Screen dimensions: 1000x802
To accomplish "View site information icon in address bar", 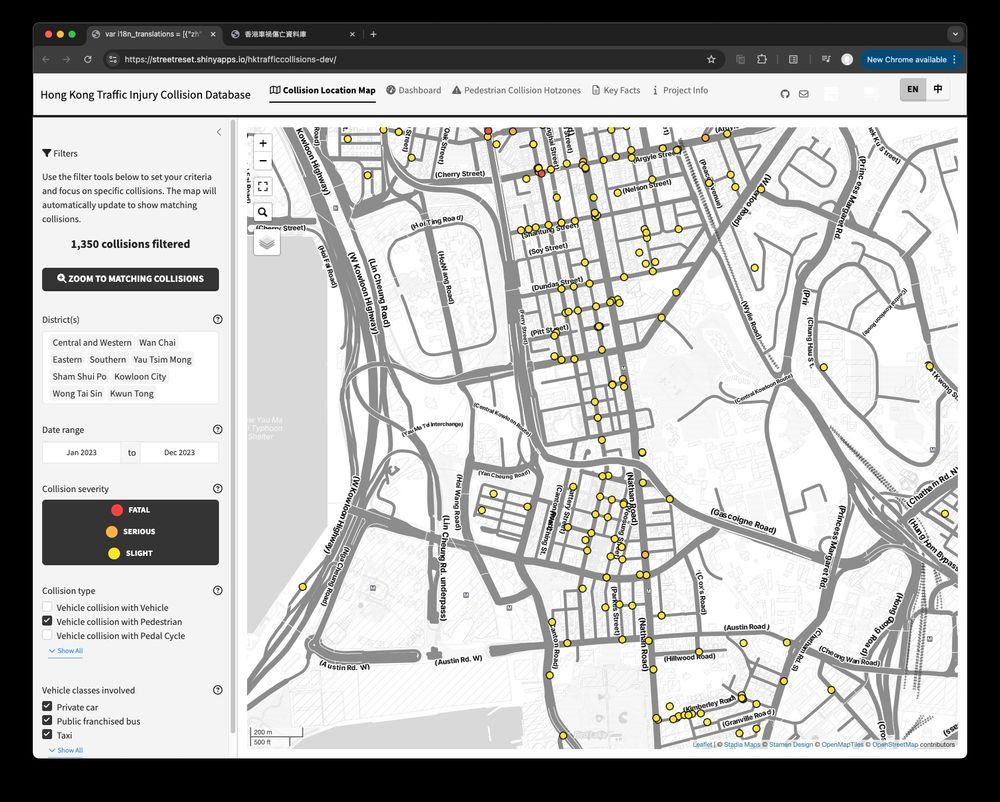I will [x=113, y=59].
